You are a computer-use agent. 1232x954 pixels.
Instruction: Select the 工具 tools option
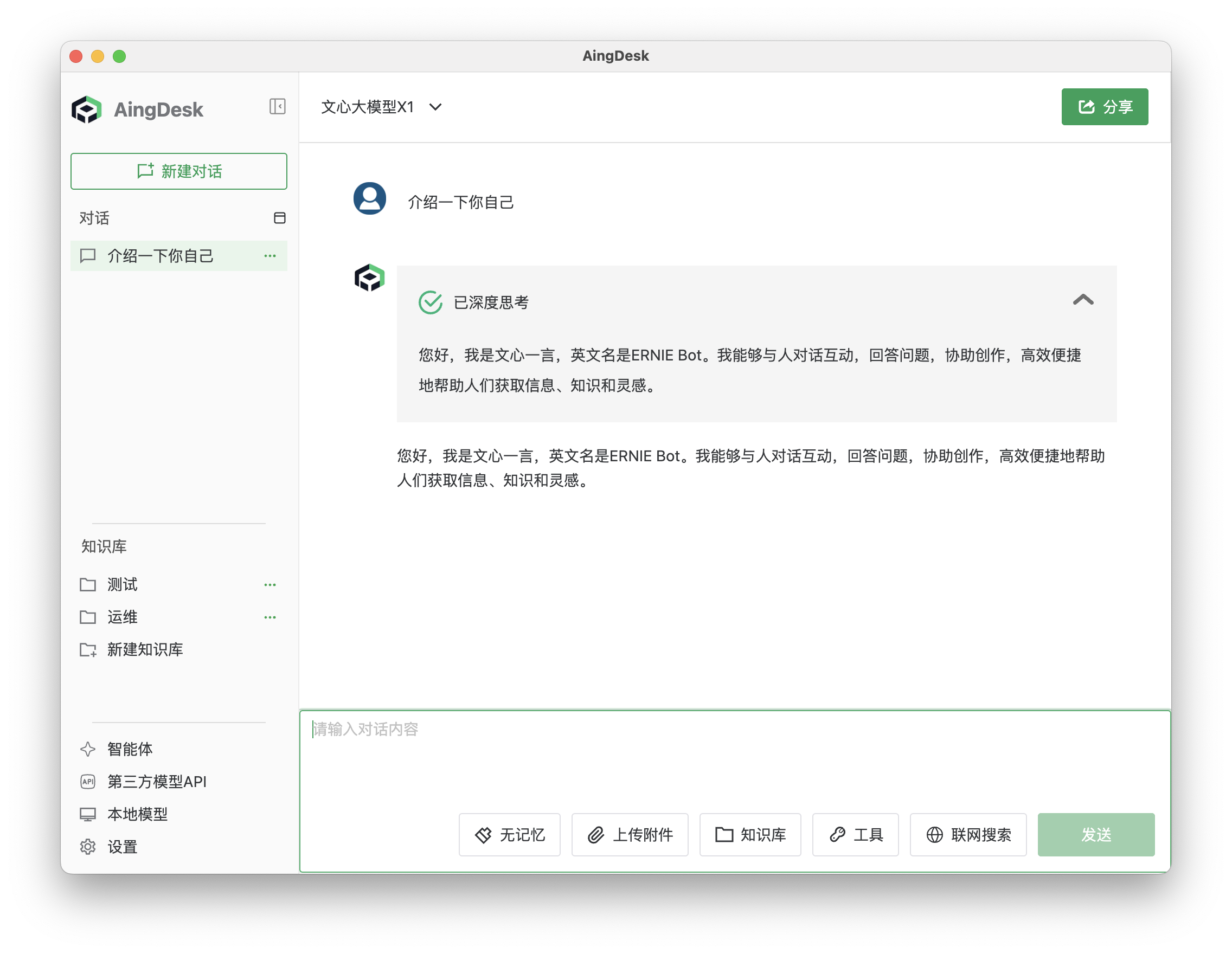pos(855,835)
